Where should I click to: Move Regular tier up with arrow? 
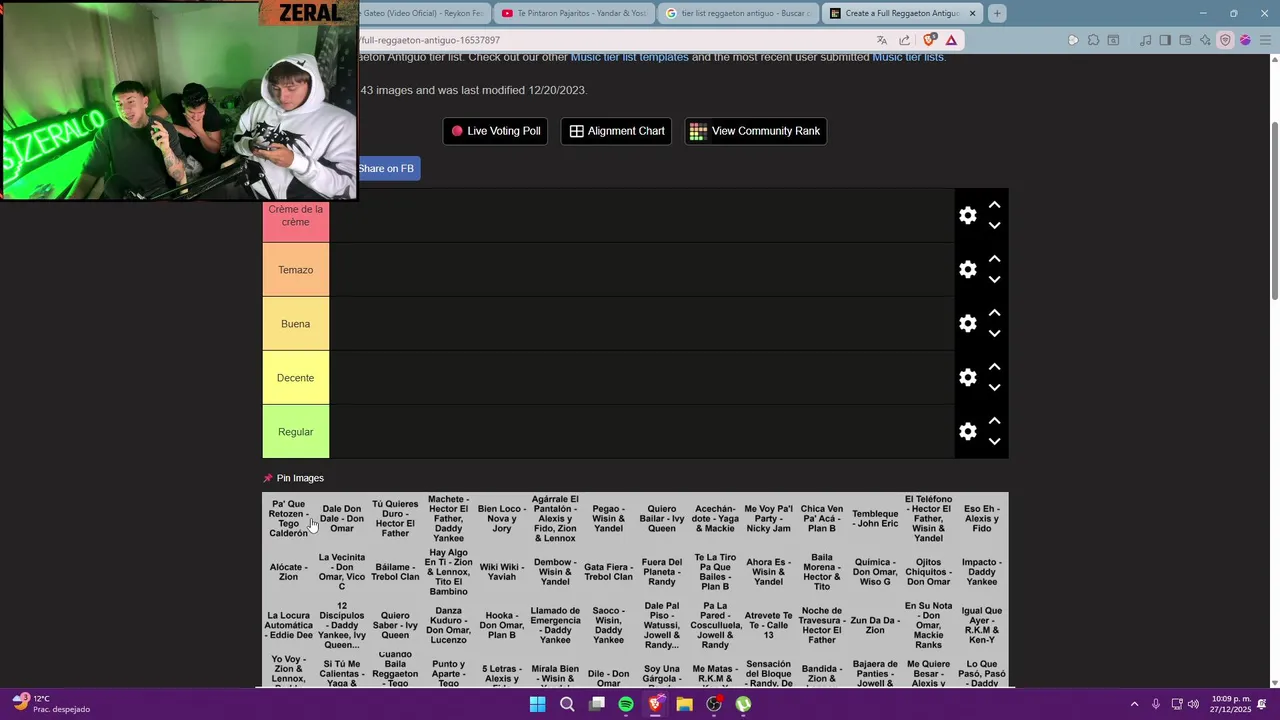[x=994, y=420]
